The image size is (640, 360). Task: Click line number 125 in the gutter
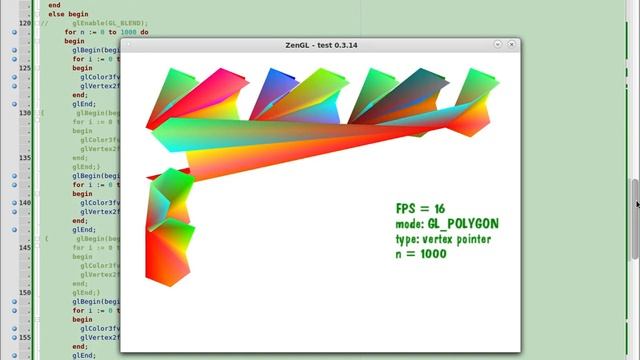[x=25, y=68]
